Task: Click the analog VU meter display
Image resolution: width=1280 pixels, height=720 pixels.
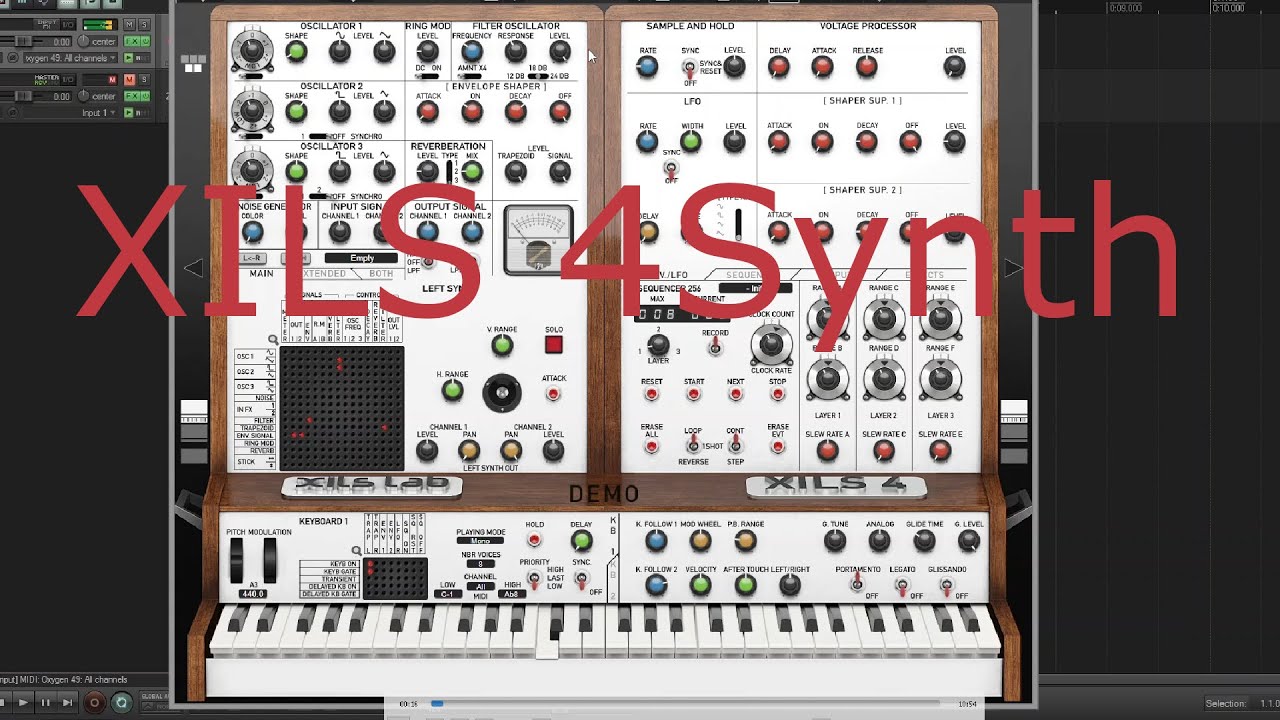Action: coord(539,240)
